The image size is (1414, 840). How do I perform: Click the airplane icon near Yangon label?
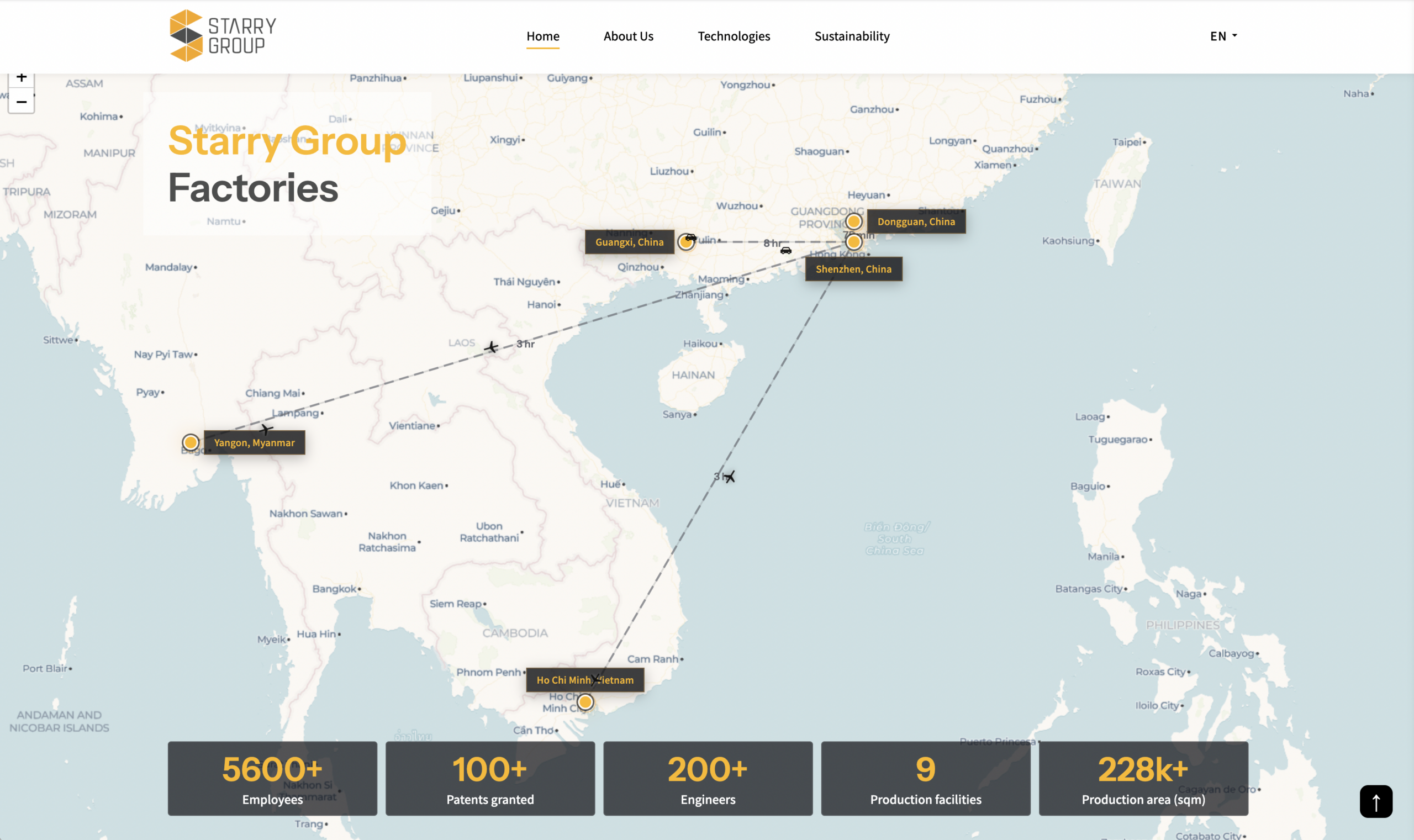[266, 429]
